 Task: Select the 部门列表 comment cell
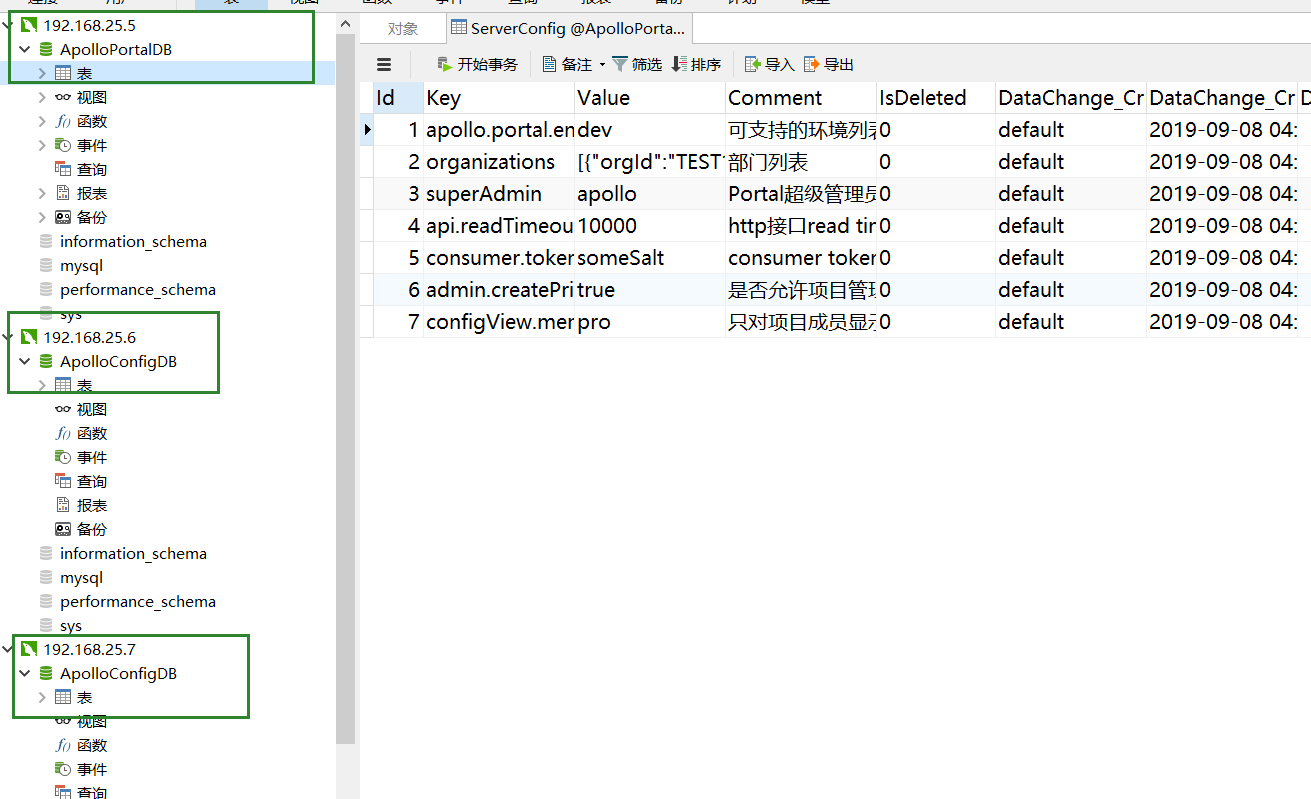click(801, 162)
